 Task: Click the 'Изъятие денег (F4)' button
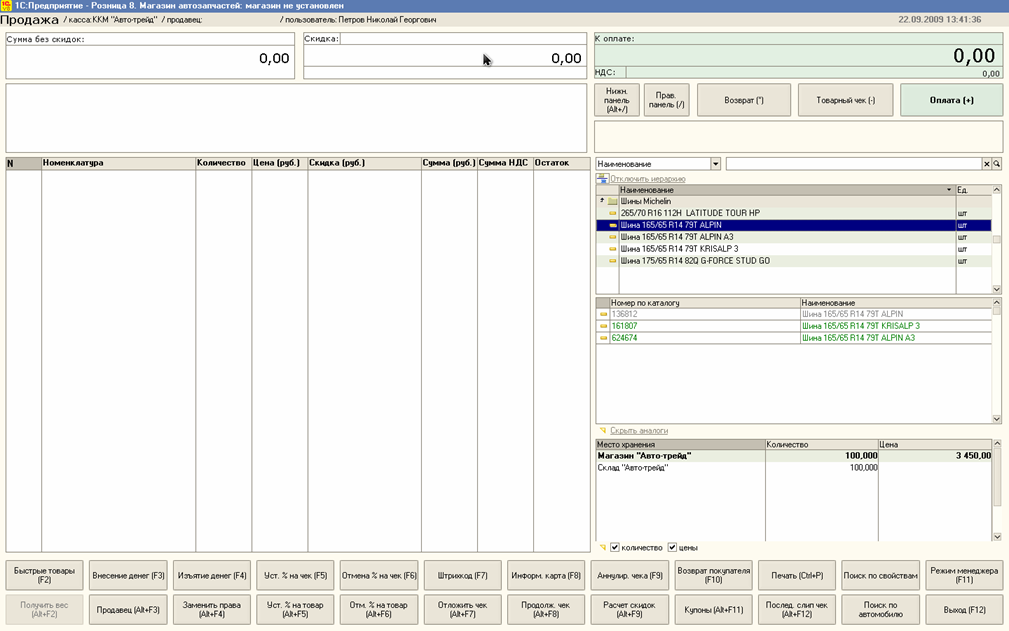point(212,575)
